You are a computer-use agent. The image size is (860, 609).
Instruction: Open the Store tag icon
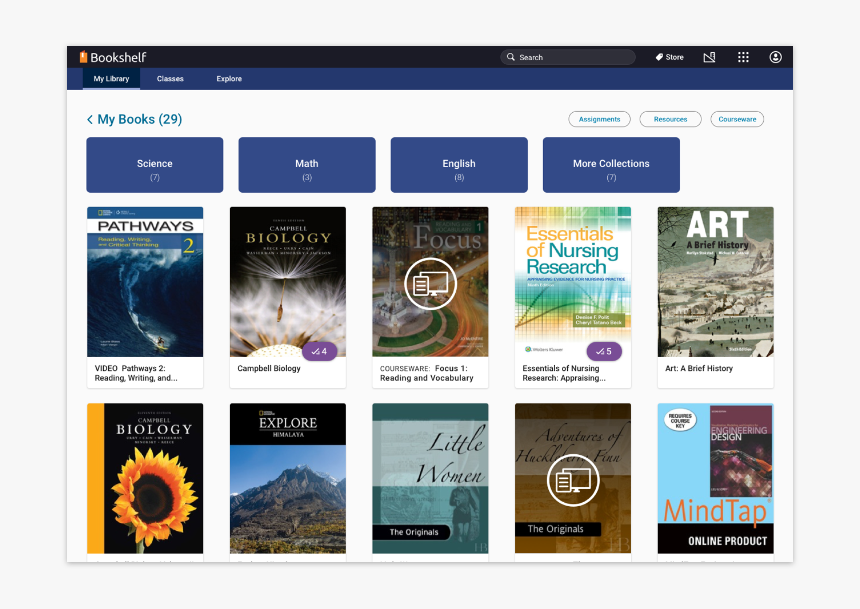[659, 57]
